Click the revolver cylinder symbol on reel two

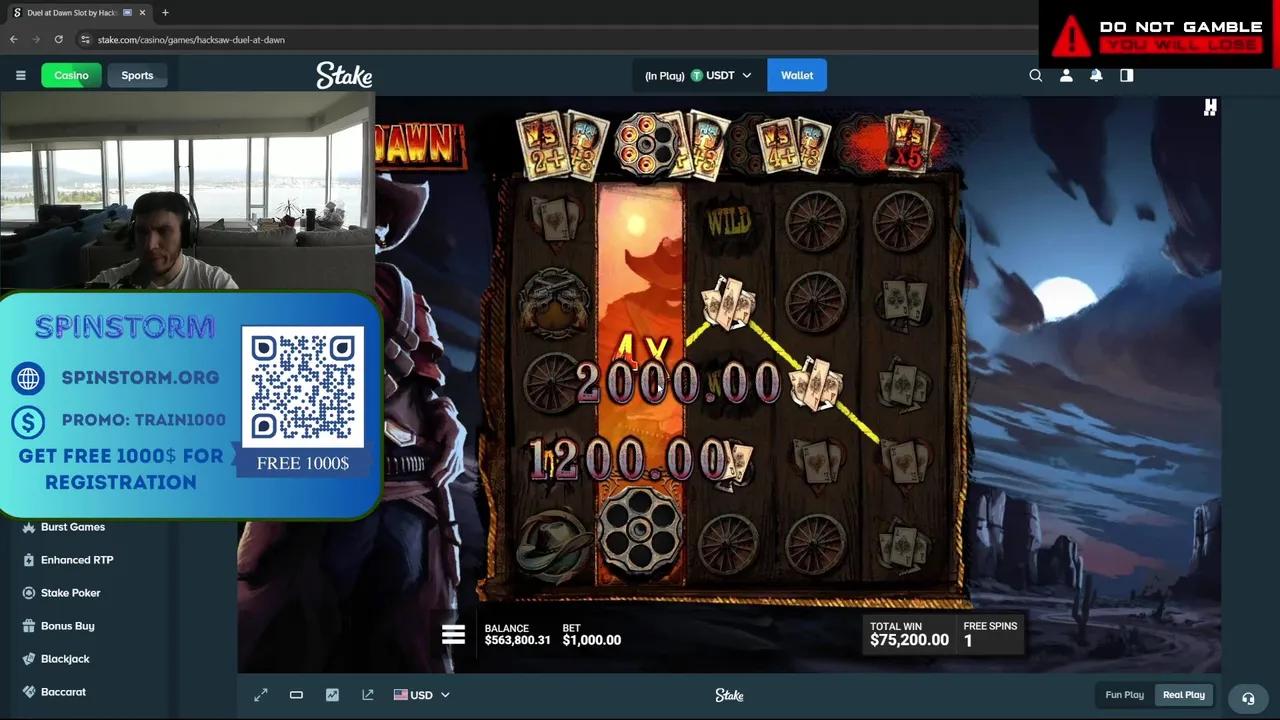(x=641, y=533)
